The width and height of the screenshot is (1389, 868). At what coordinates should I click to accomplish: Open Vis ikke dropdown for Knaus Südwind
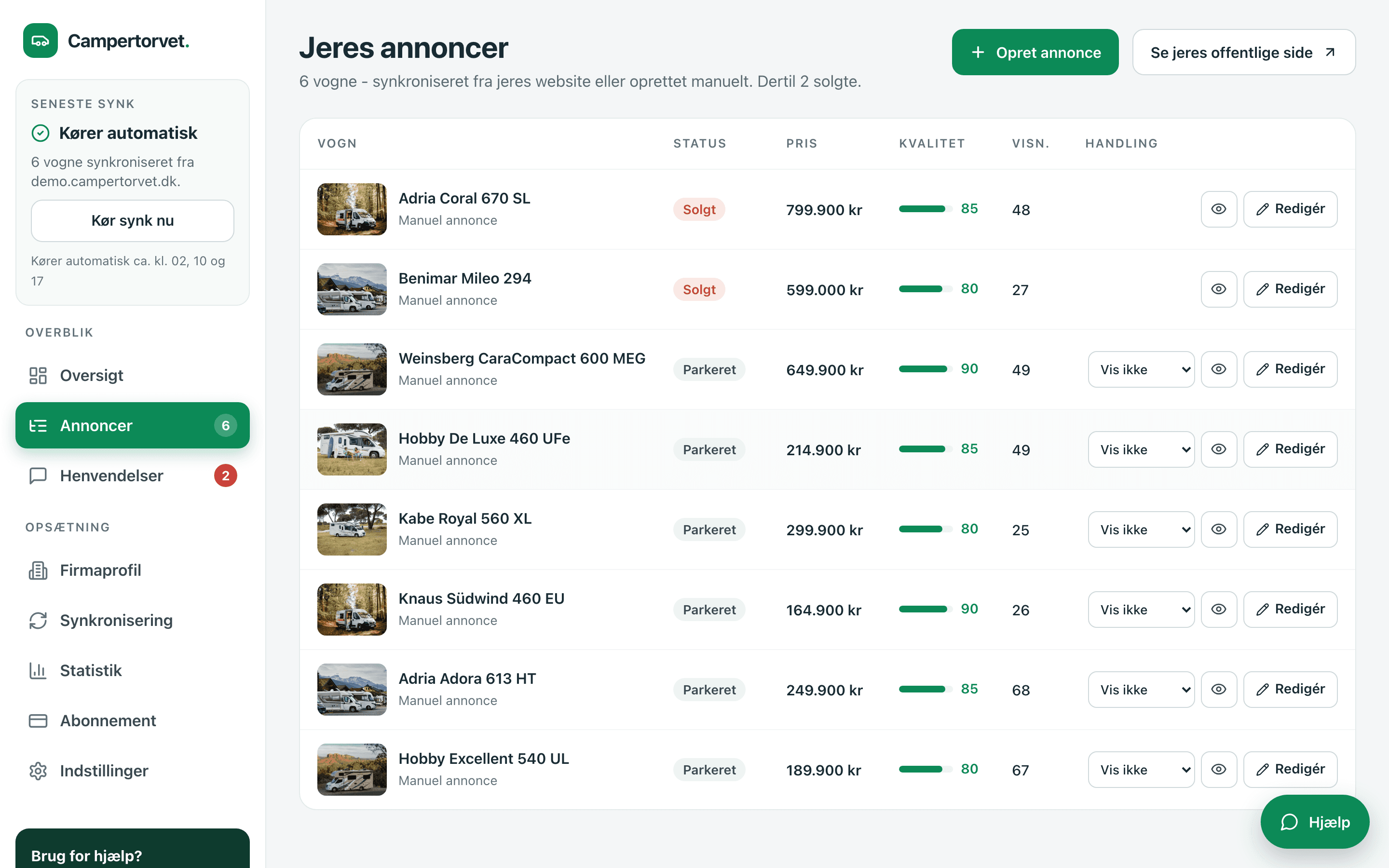pyautogui.click(x=1141, y=610)
